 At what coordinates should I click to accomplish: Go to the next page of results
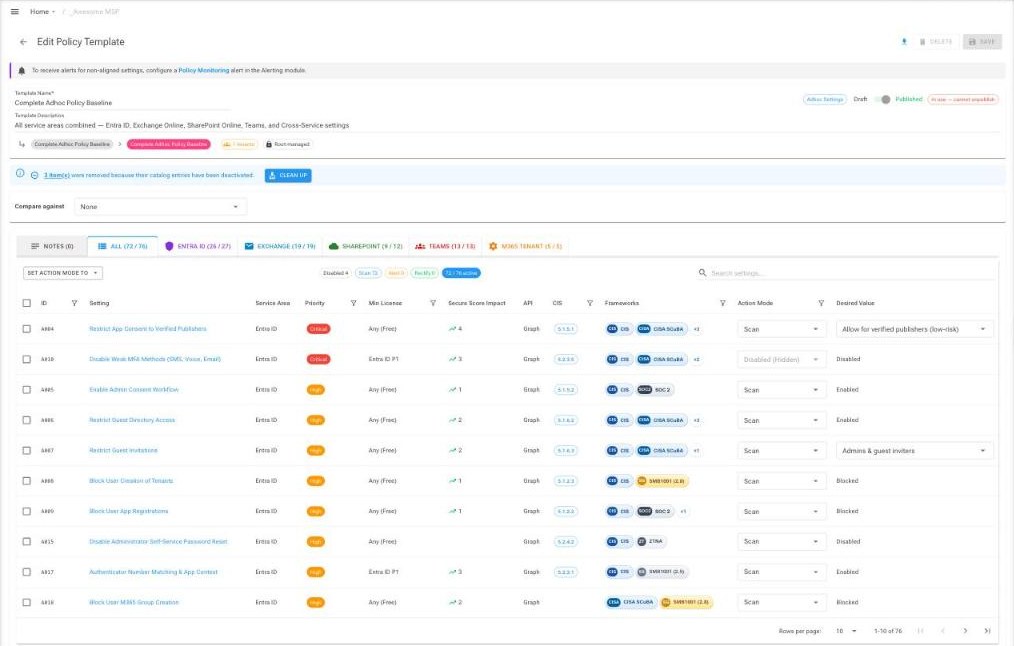click(x=965, y=630)
